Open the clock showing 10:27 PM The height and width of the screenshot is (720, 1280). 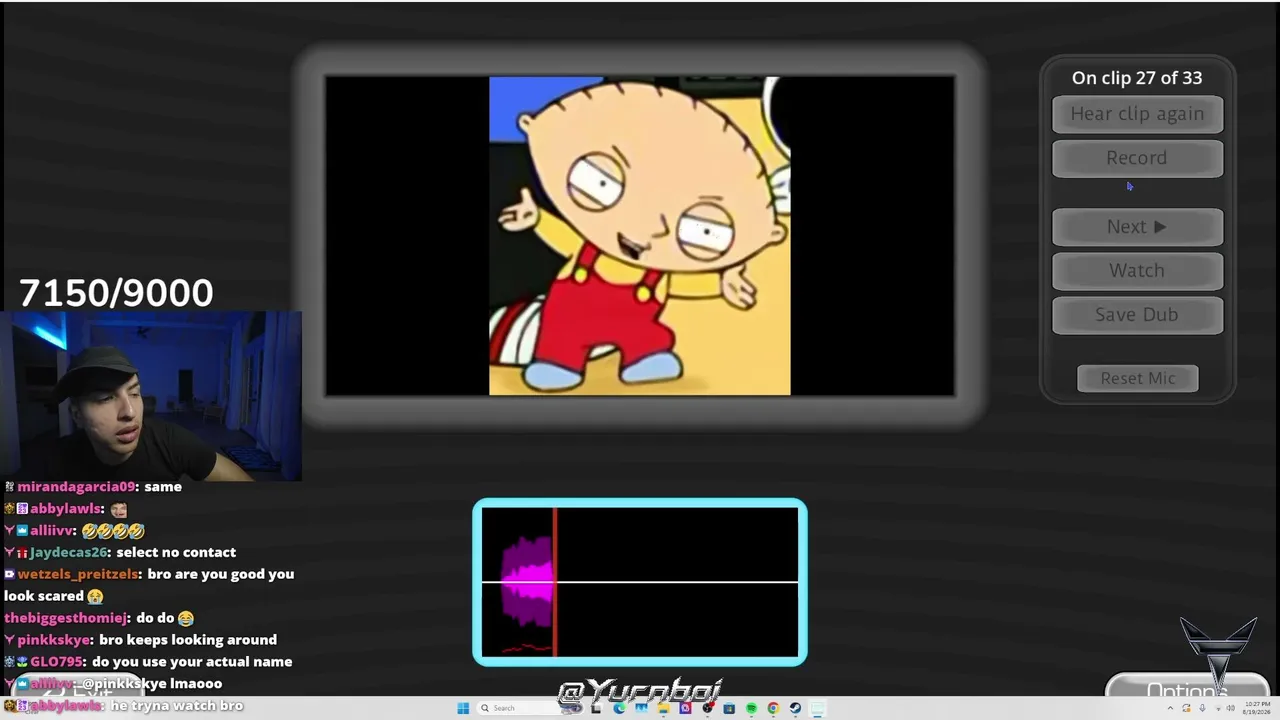[x=1257, y=708]
